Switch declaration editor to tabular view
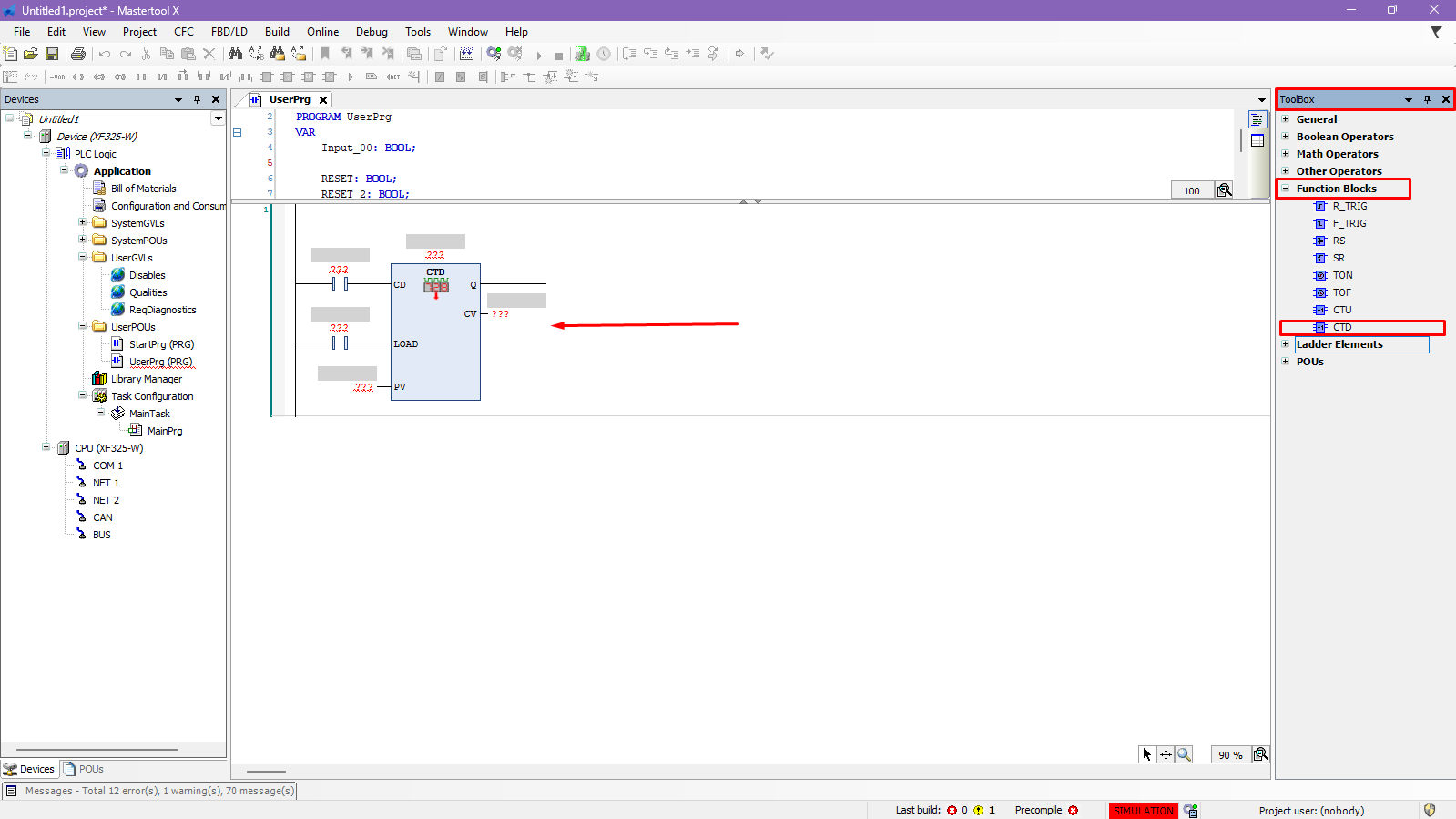The height and width of the screenshot is (819, 1456). 1257,140
